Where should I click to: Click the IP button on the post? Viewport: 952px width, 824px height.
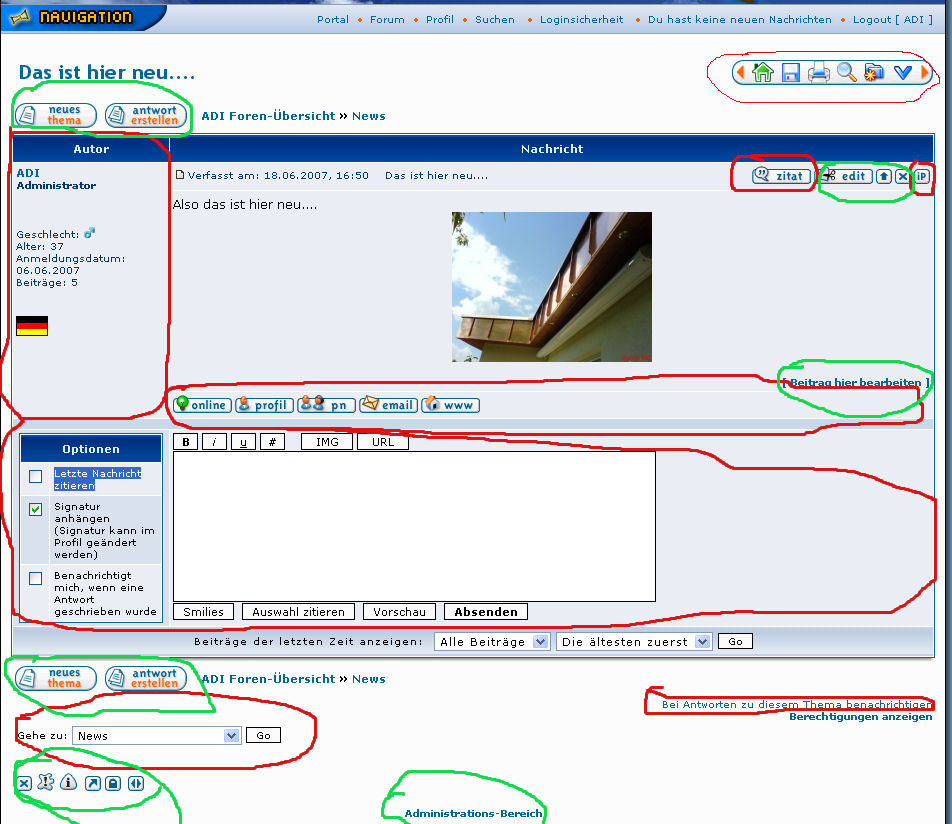point(922,176)
